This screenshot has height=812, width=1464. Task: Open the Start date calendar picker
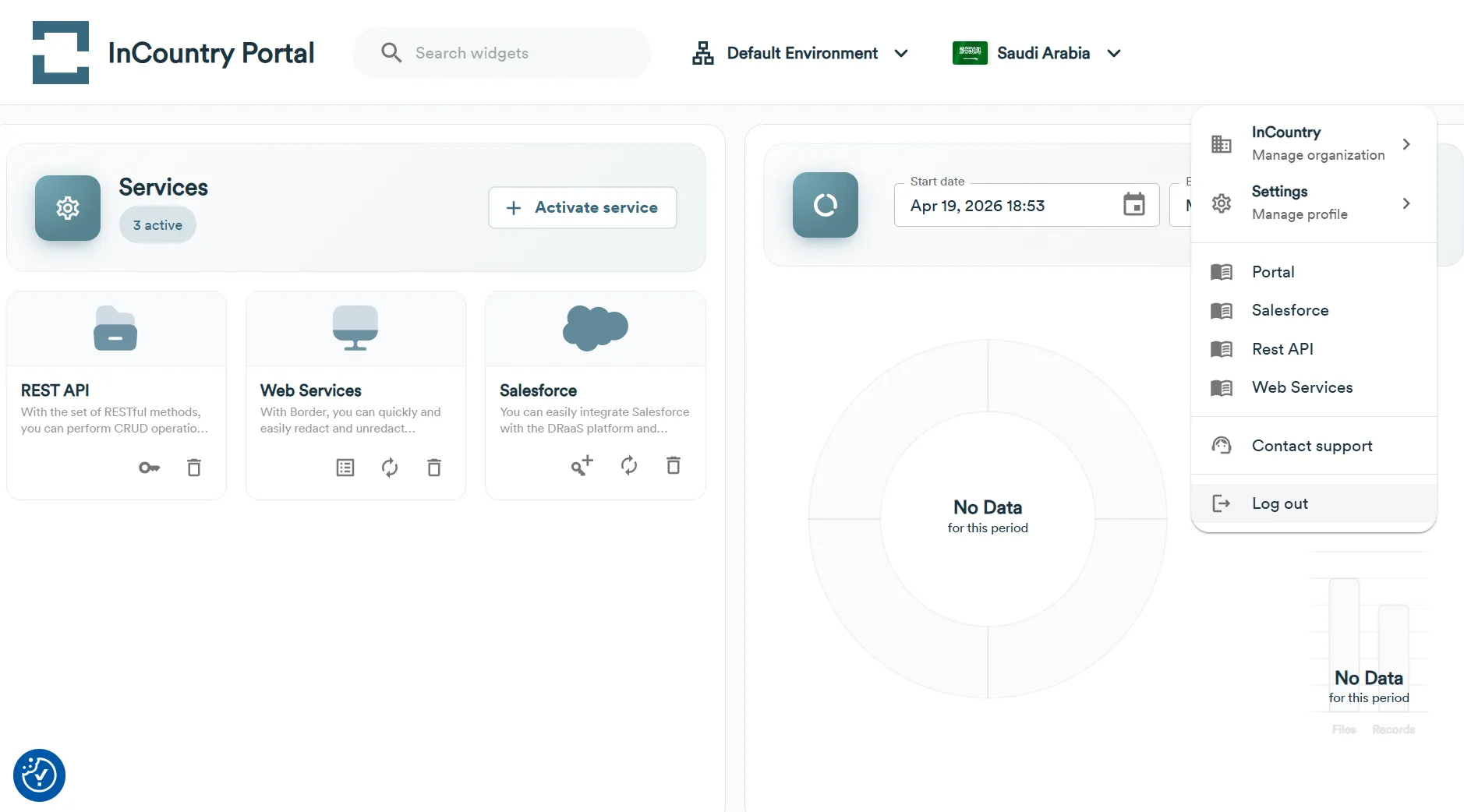click(x=1134, y=205)
